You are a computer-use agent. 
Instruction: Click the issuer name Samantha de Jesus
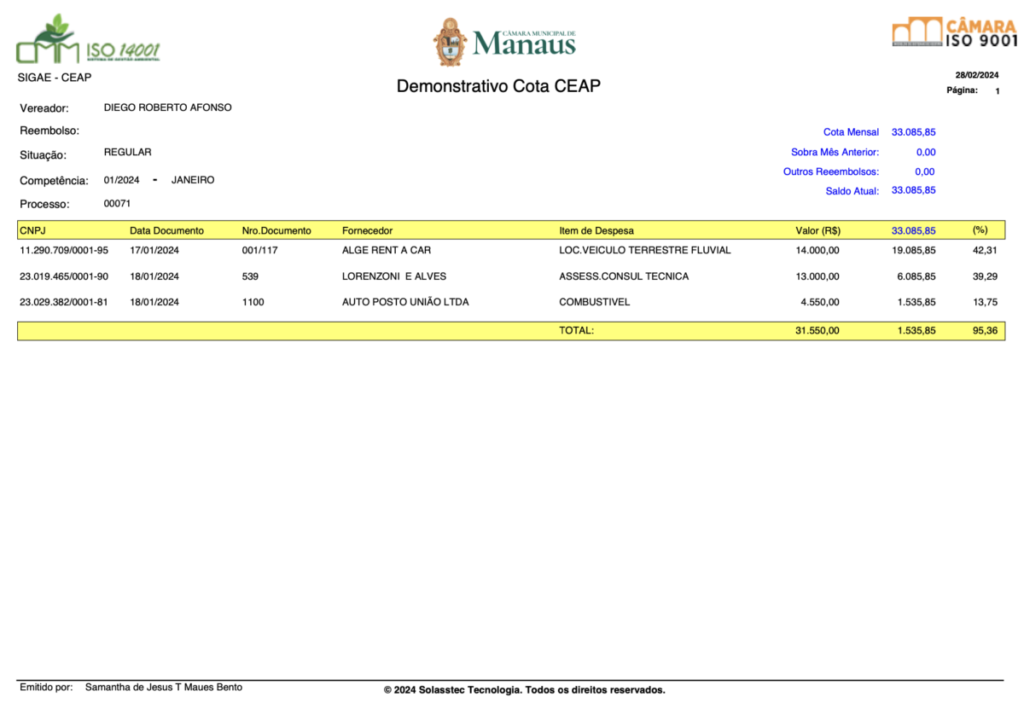[163, 687]
